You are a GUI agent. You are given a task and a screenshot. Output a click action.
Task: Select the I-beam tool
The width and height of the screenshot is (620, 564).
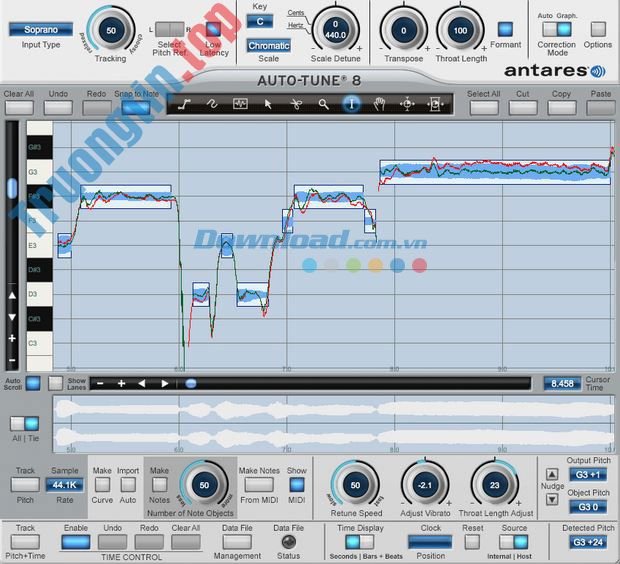point(352,103)
